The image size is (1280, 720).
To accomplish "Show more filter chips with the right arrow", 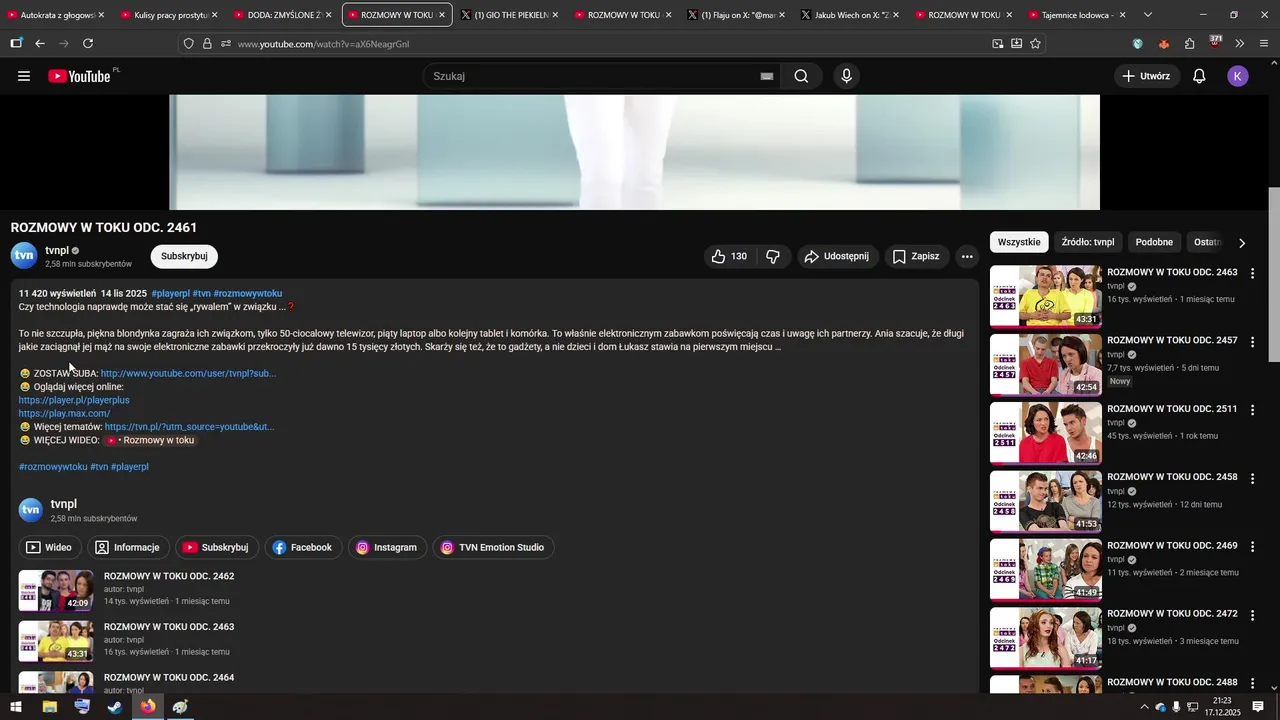I will coord(1242,243).
